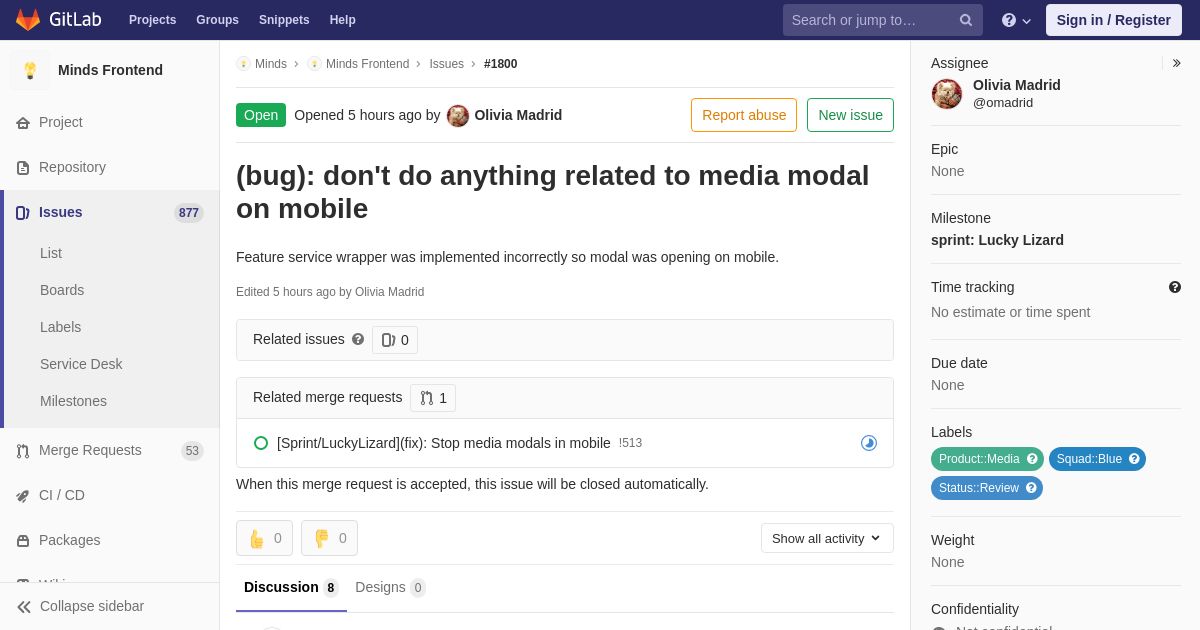Open Labels in sidebar
The width and height of the screenshot is (1200, 630).
coord(60,328)
